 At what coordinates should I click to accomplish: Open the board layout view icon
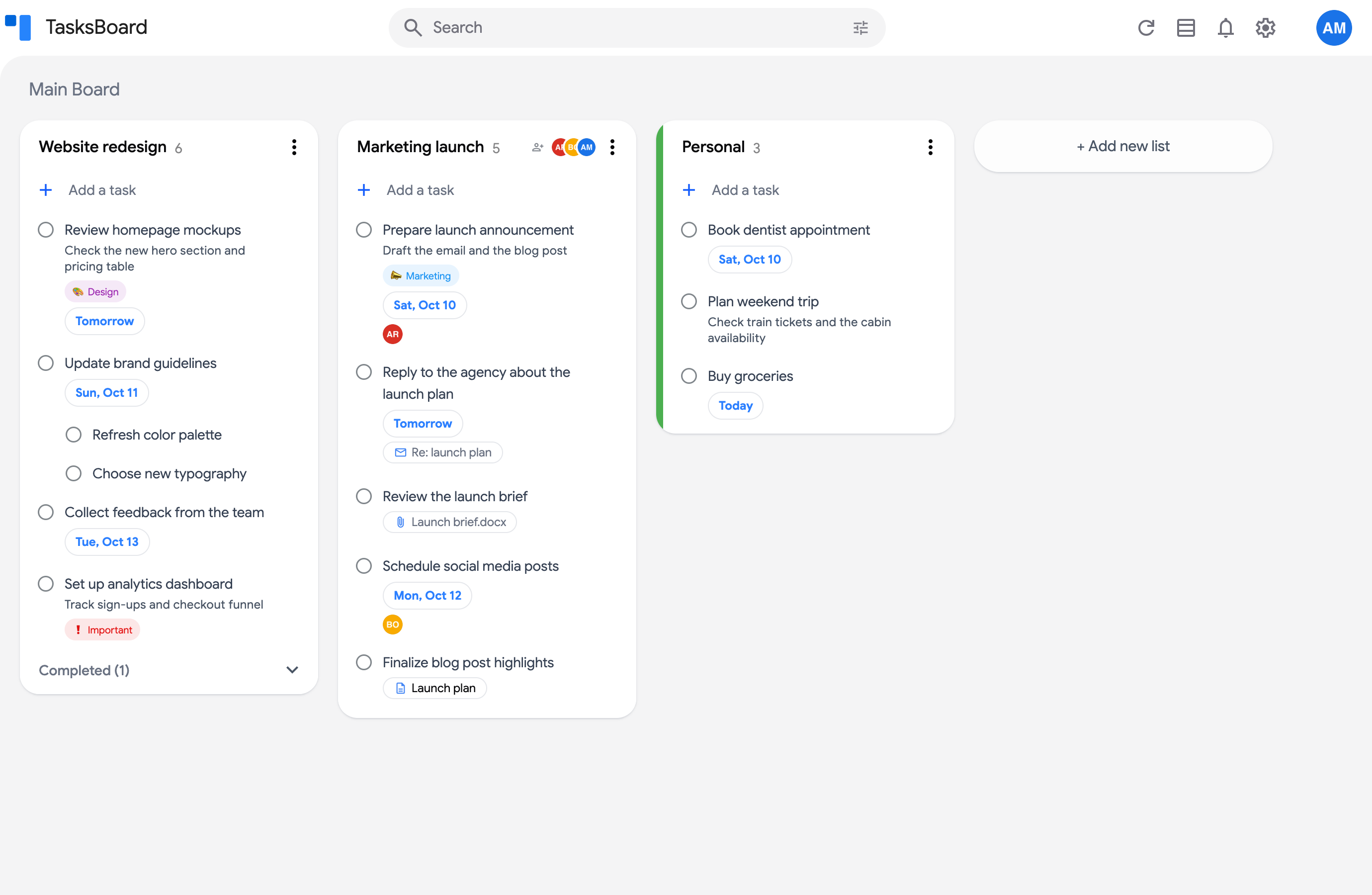pyautogui.click(x=1186, y=28)
